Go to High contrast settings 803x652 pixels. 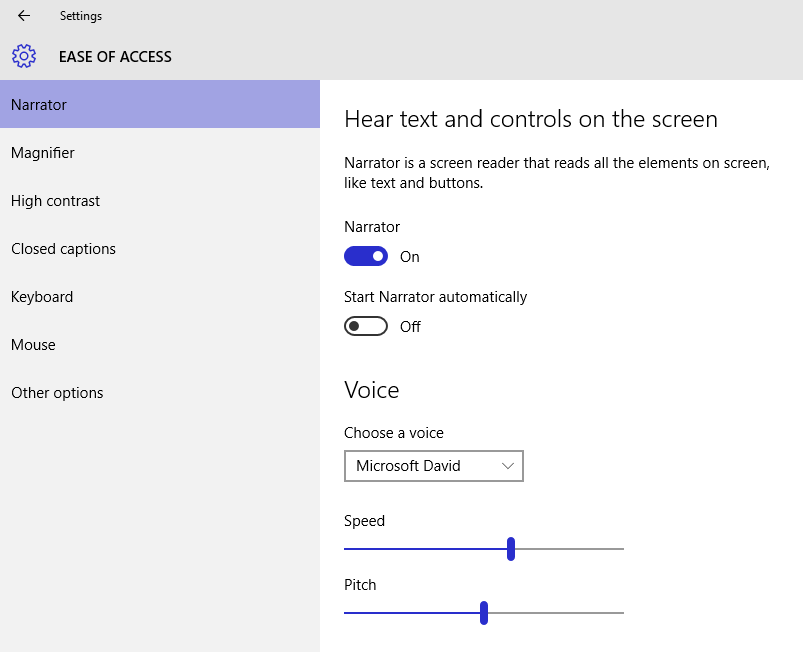(x=56, y=201)
